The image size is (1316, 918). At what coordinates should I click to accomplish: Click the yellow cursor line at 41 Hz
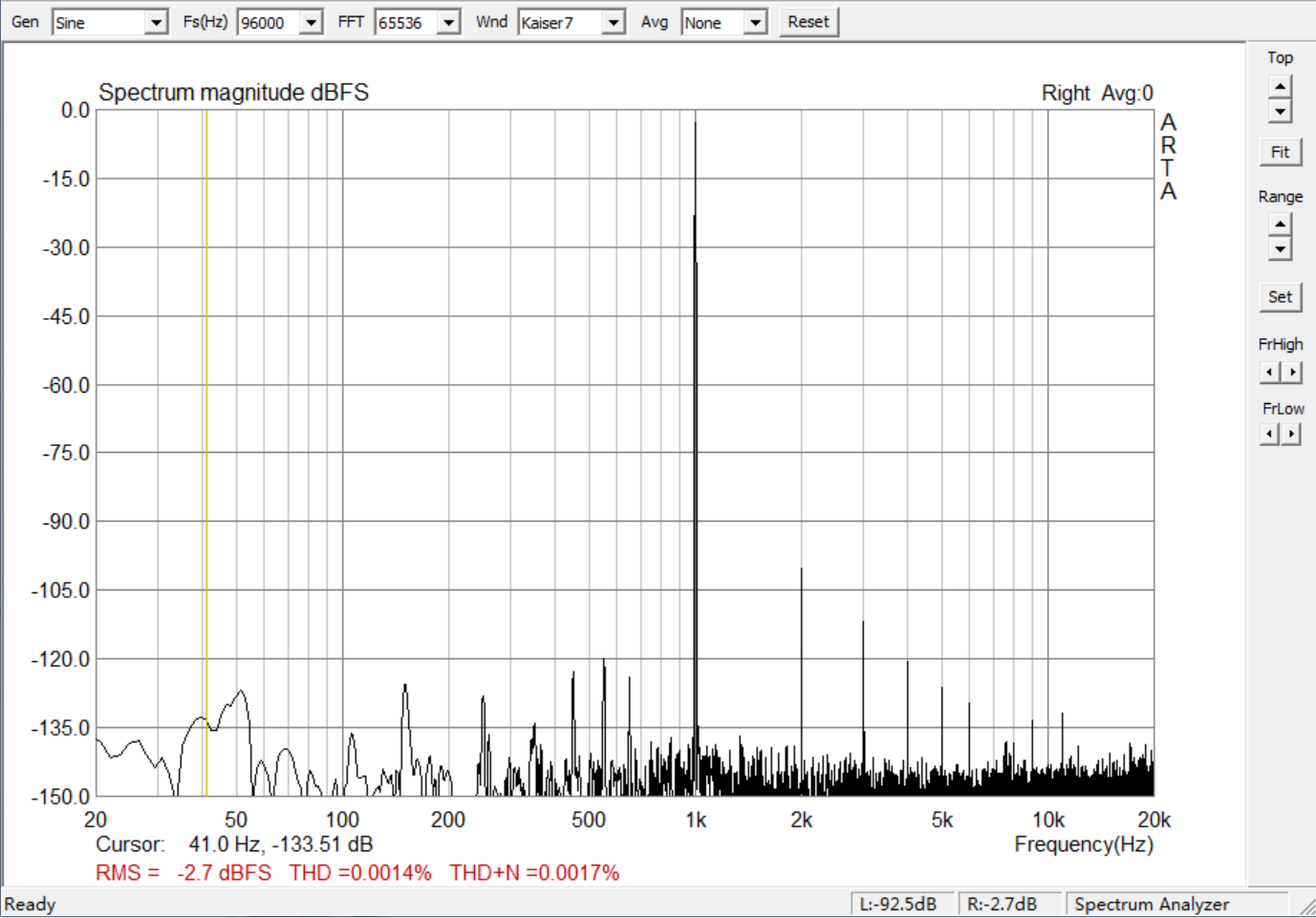point(205,453)
